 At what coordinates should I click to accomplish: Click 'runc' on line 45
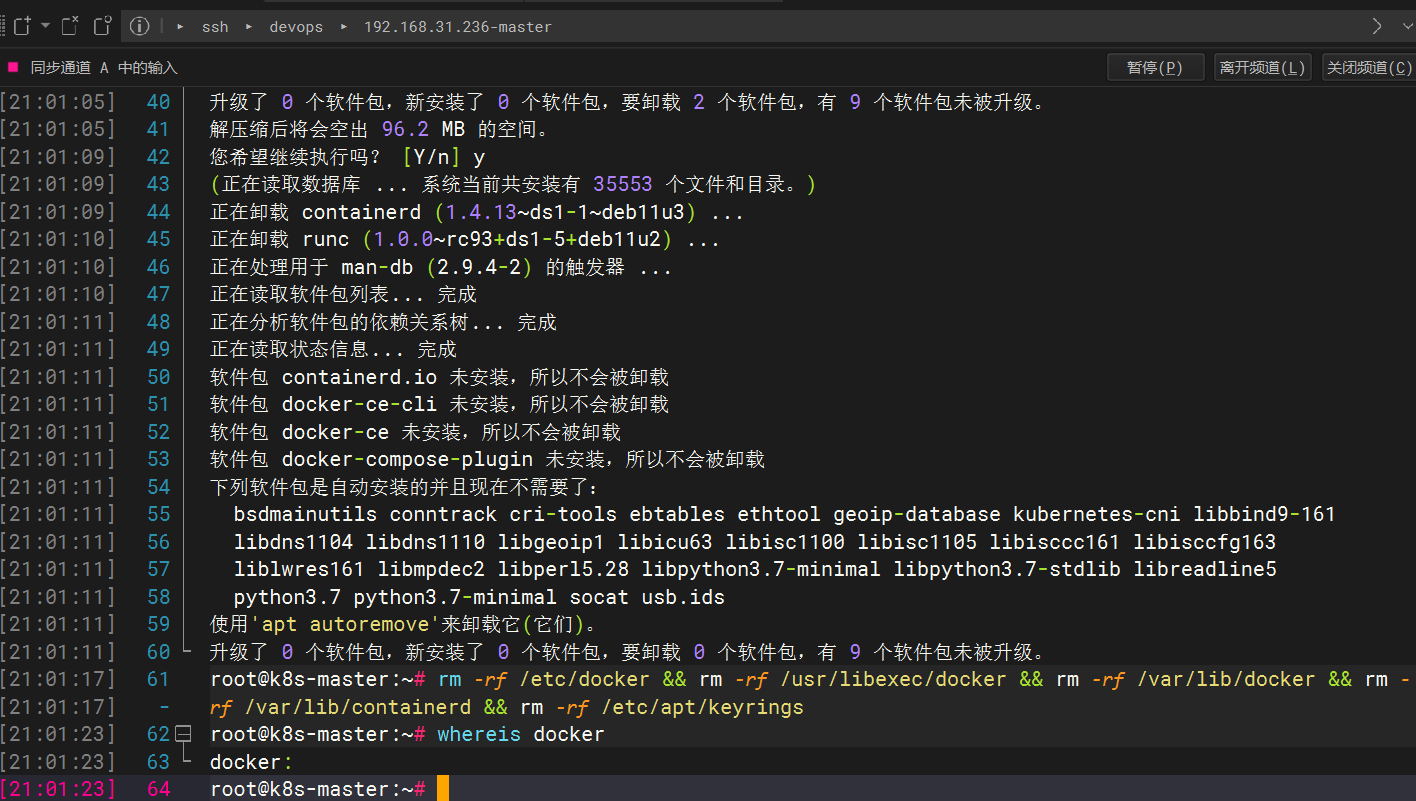[326, 240]
